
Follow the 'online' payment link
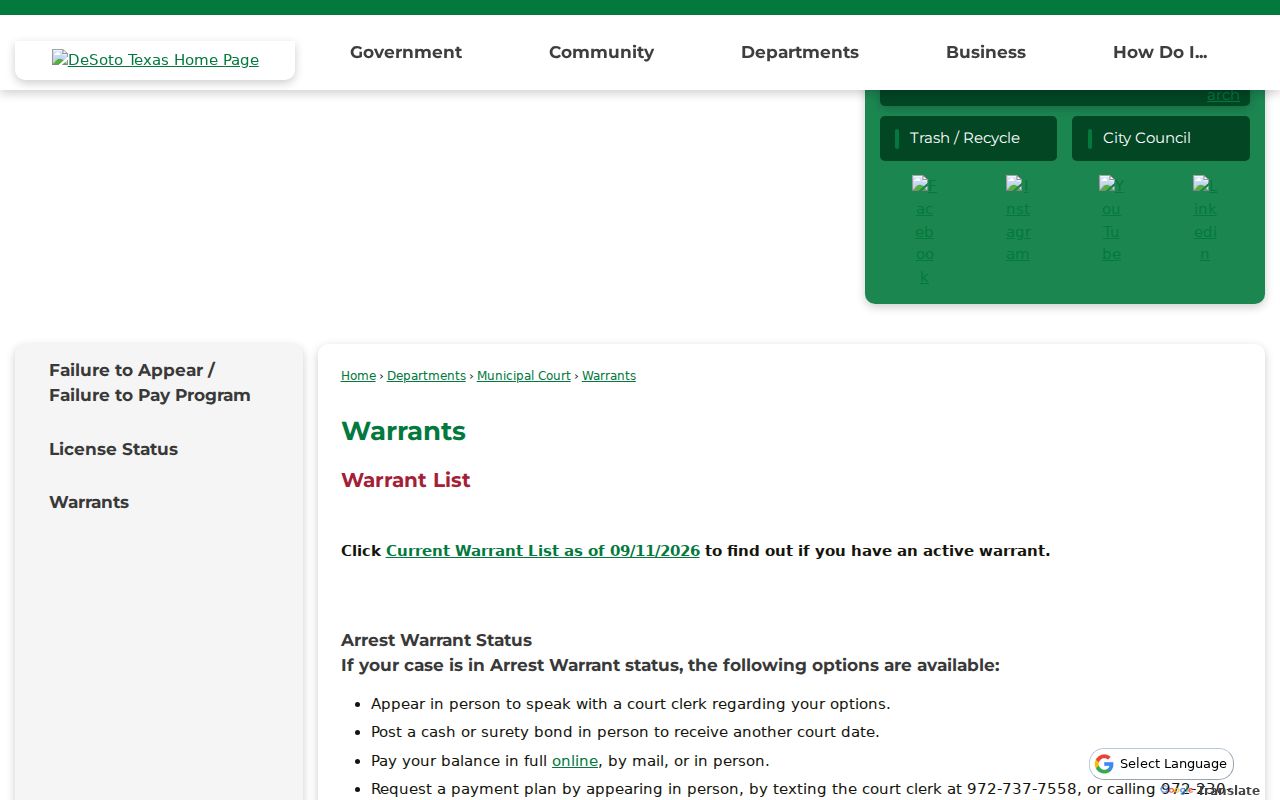[x=575, y=761]
